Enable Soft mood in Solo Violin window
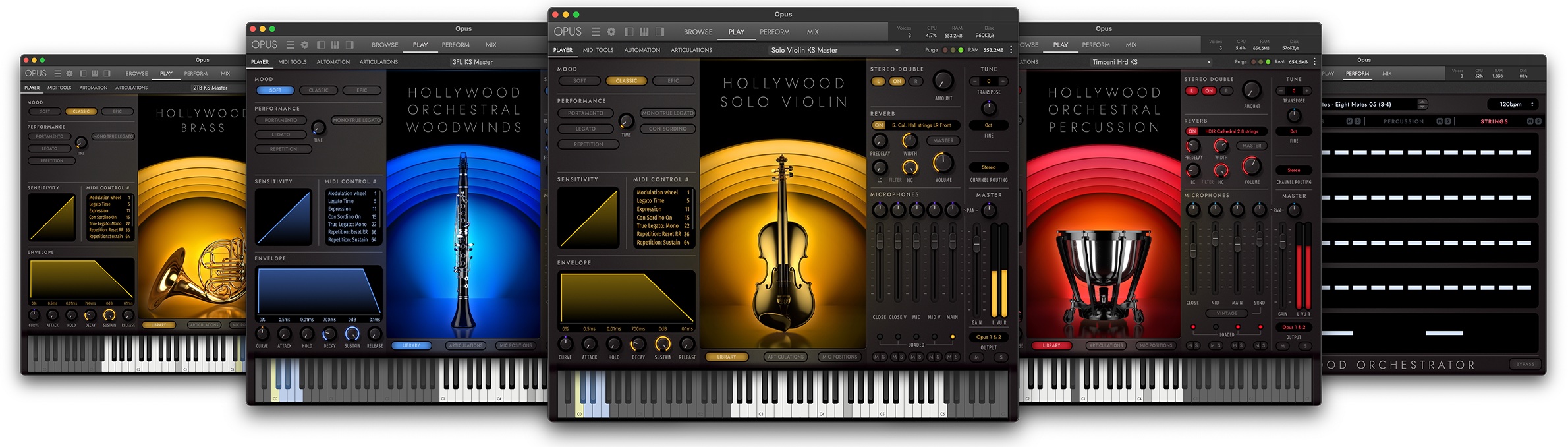1568x447 pixels. 580,81
